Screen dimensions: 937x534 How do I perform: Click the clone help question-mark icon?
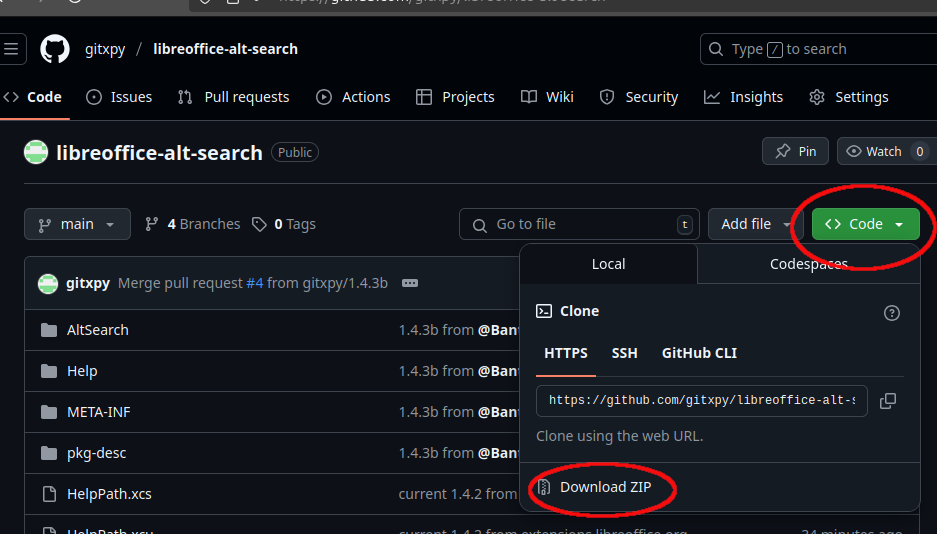pyautogui.click(x=892, y=312)
